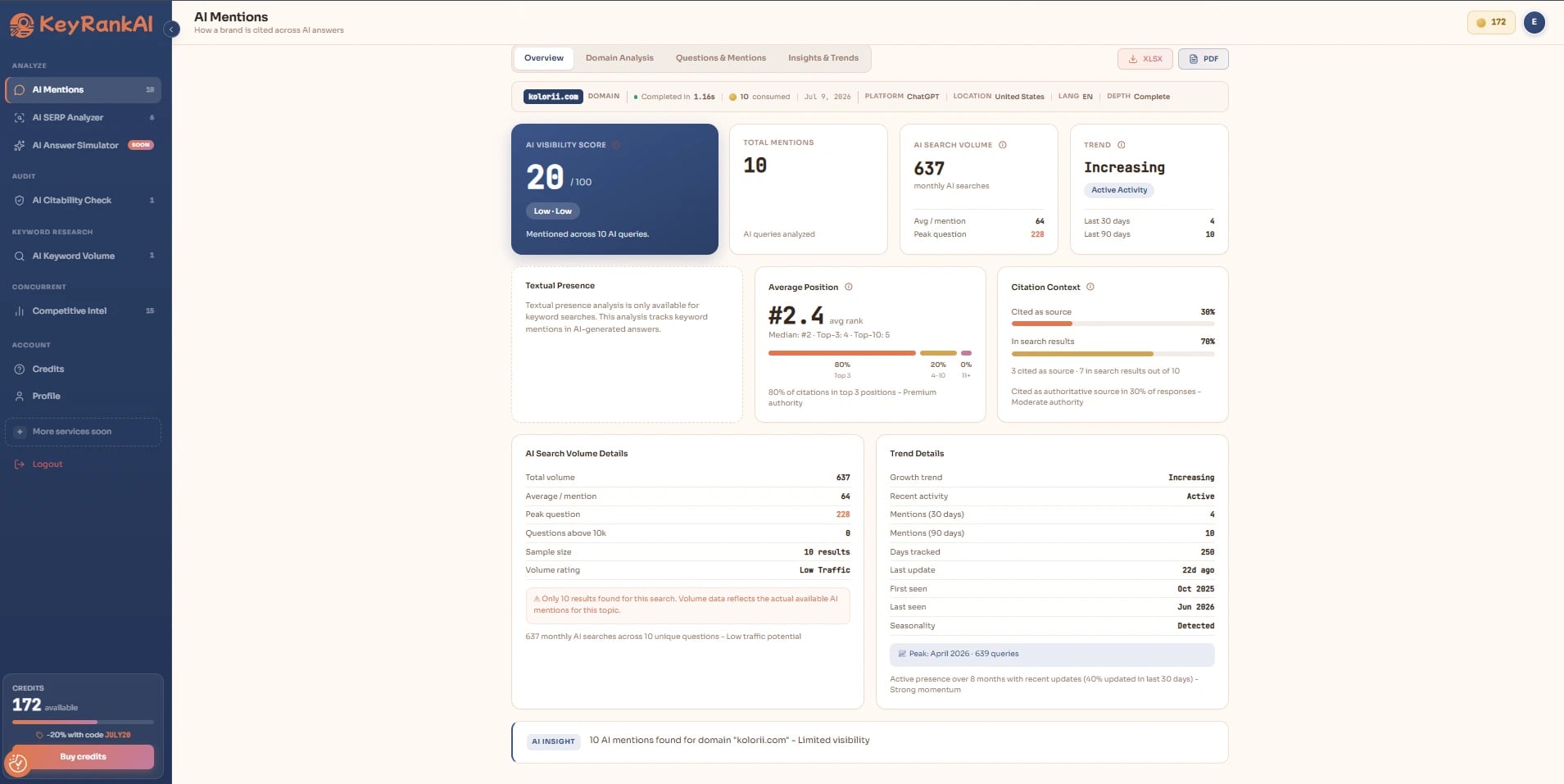Screen dimensions: 1564x784
Task: Click the KeyRankAI logo
Action: 80,25
